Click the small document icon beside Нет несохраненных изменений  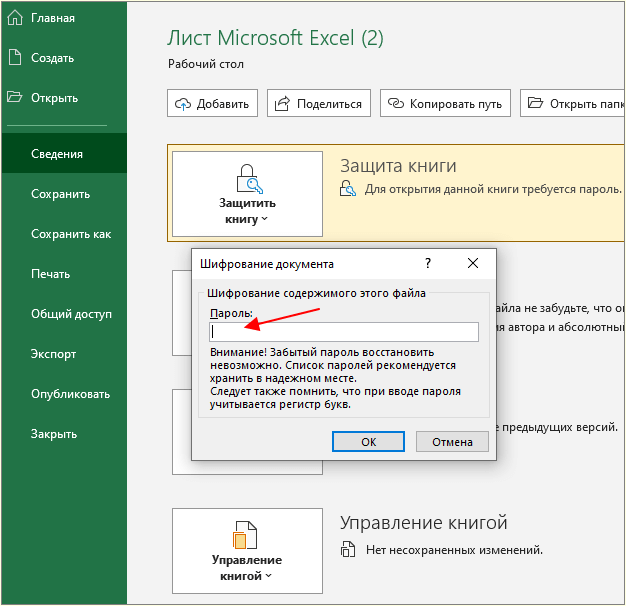[x=348, y=549]
